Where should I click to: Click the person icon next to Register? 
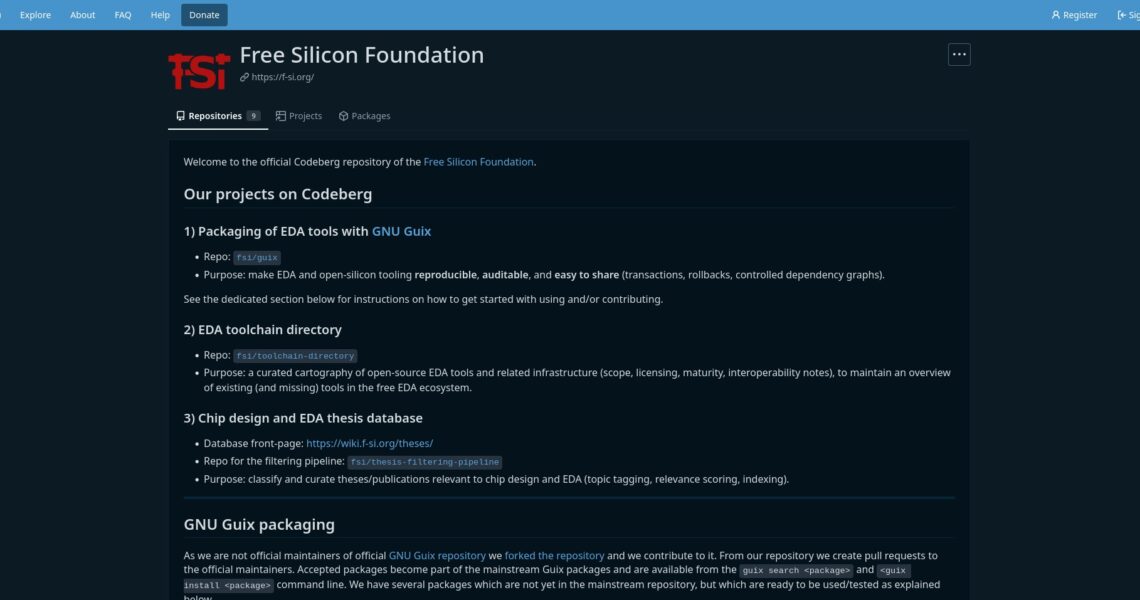coord(1055,15)
